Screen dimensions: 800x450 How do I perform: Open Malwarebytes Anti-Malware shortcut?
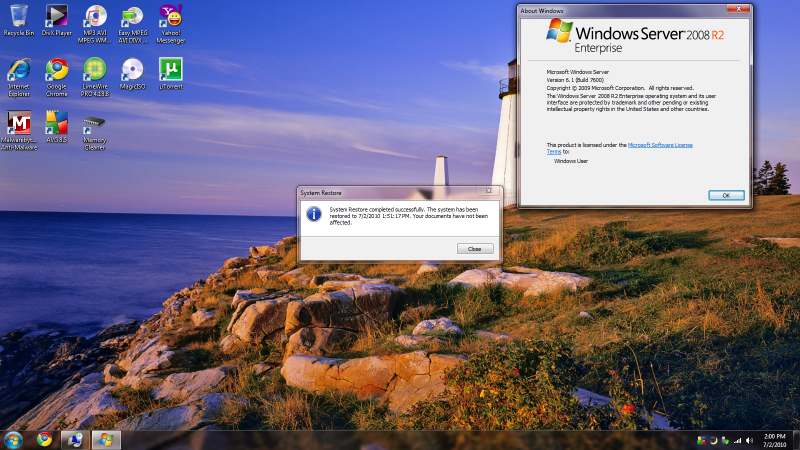click(x=19, y=124)
